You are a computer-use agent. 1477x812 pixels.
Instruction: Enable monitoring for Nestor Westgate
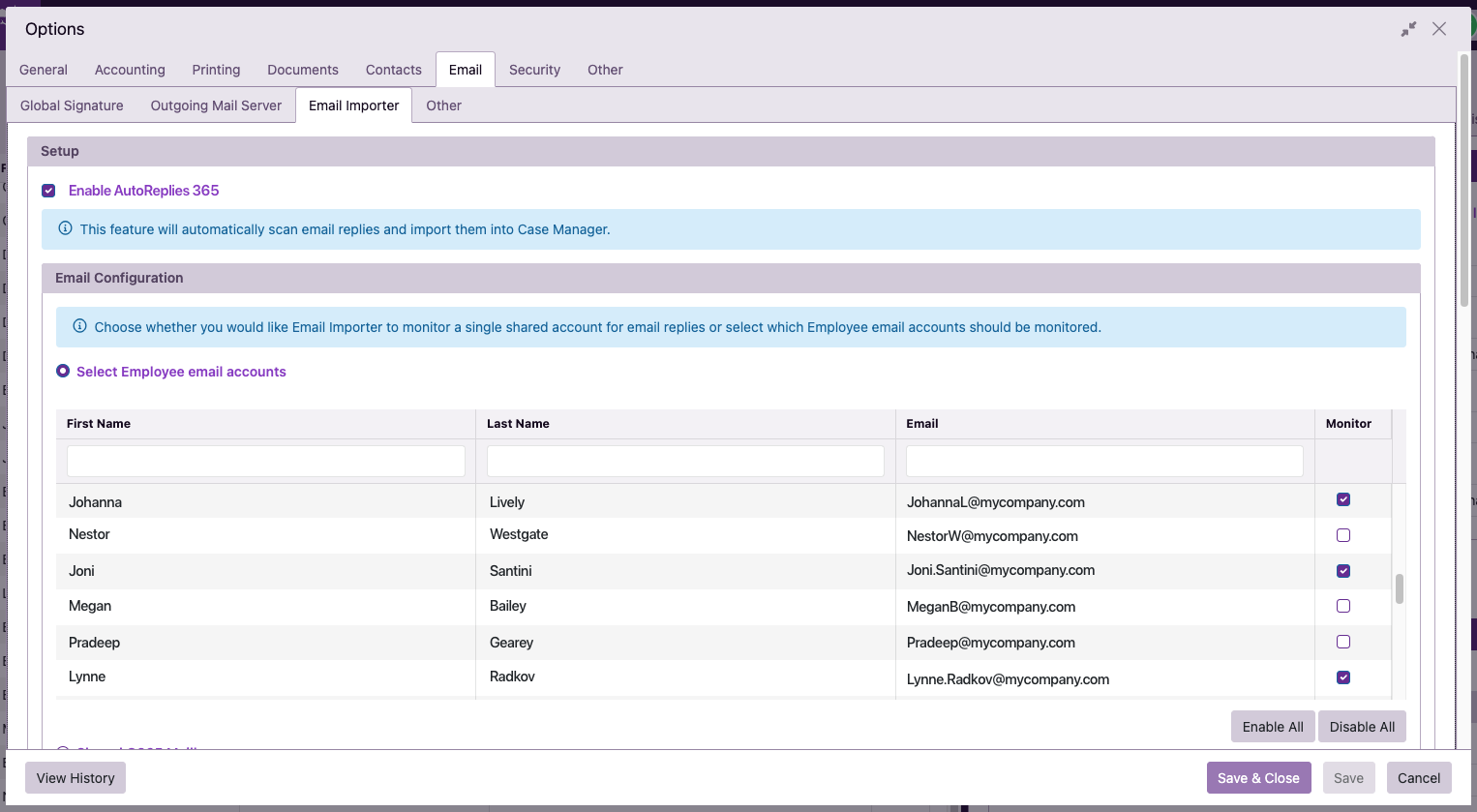[x=1342, y=534]
